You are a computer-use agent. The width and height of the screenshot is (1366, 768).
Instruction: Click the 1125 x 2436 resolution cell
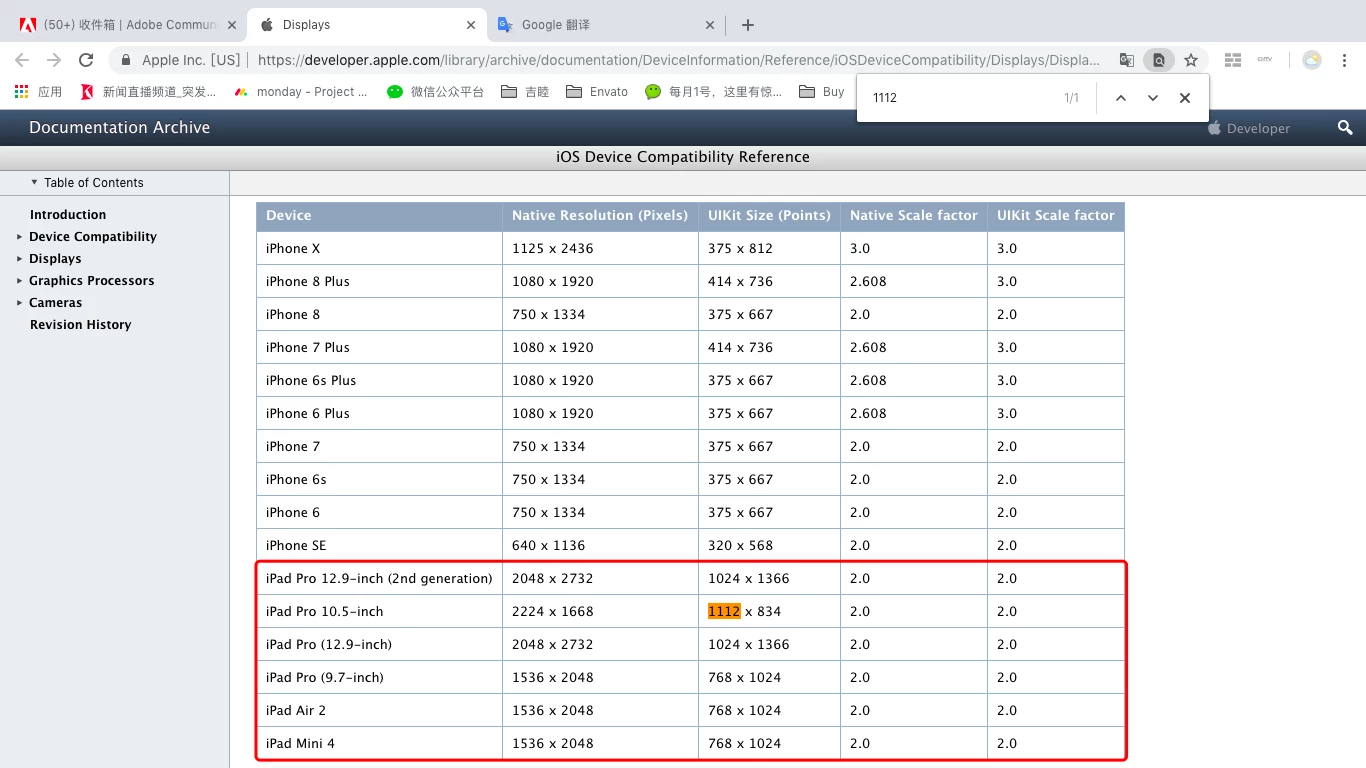pos(600,248)
